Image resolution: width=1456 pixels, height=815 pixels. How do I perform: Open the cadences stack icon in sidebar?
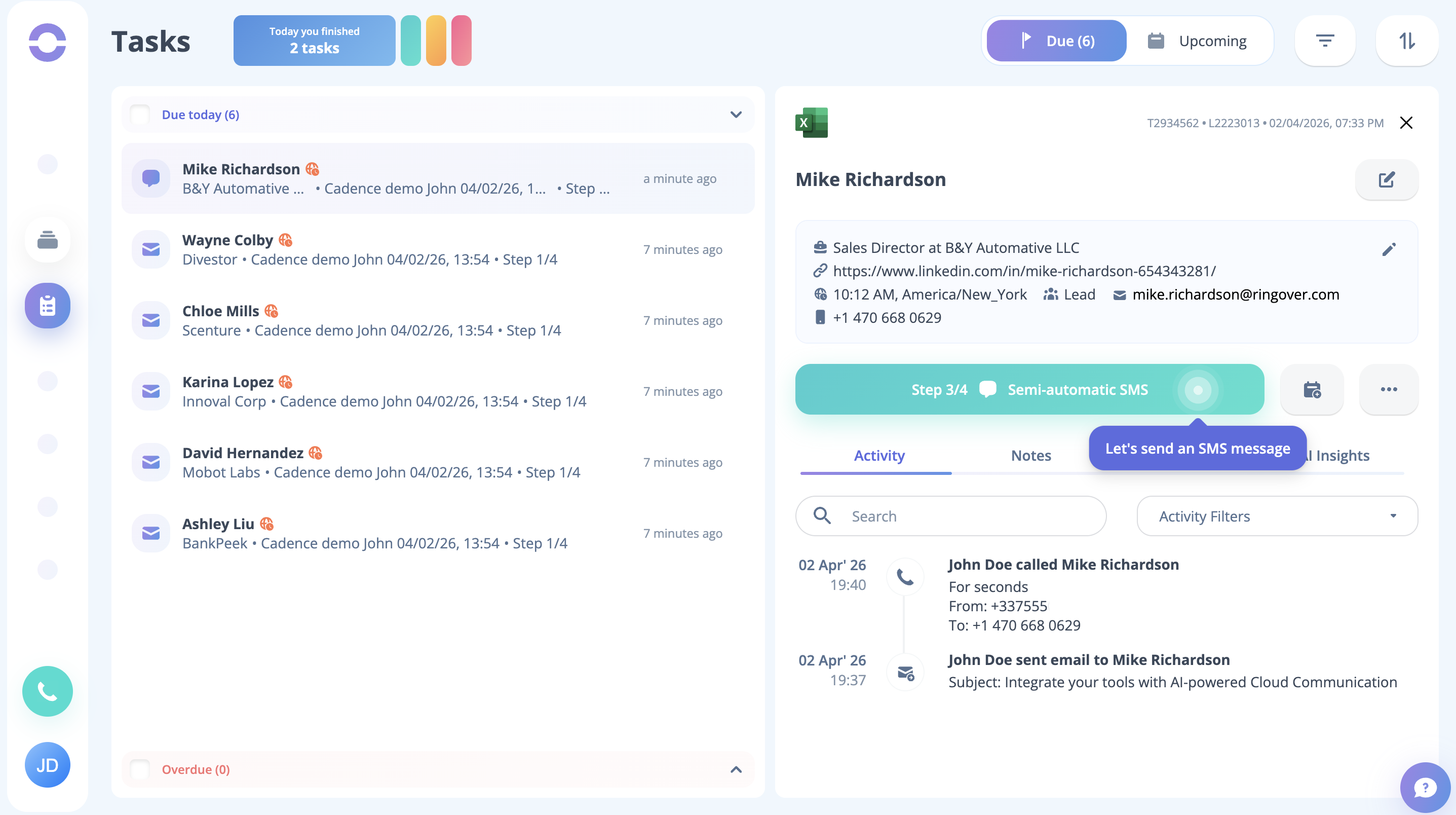[48, 240]
